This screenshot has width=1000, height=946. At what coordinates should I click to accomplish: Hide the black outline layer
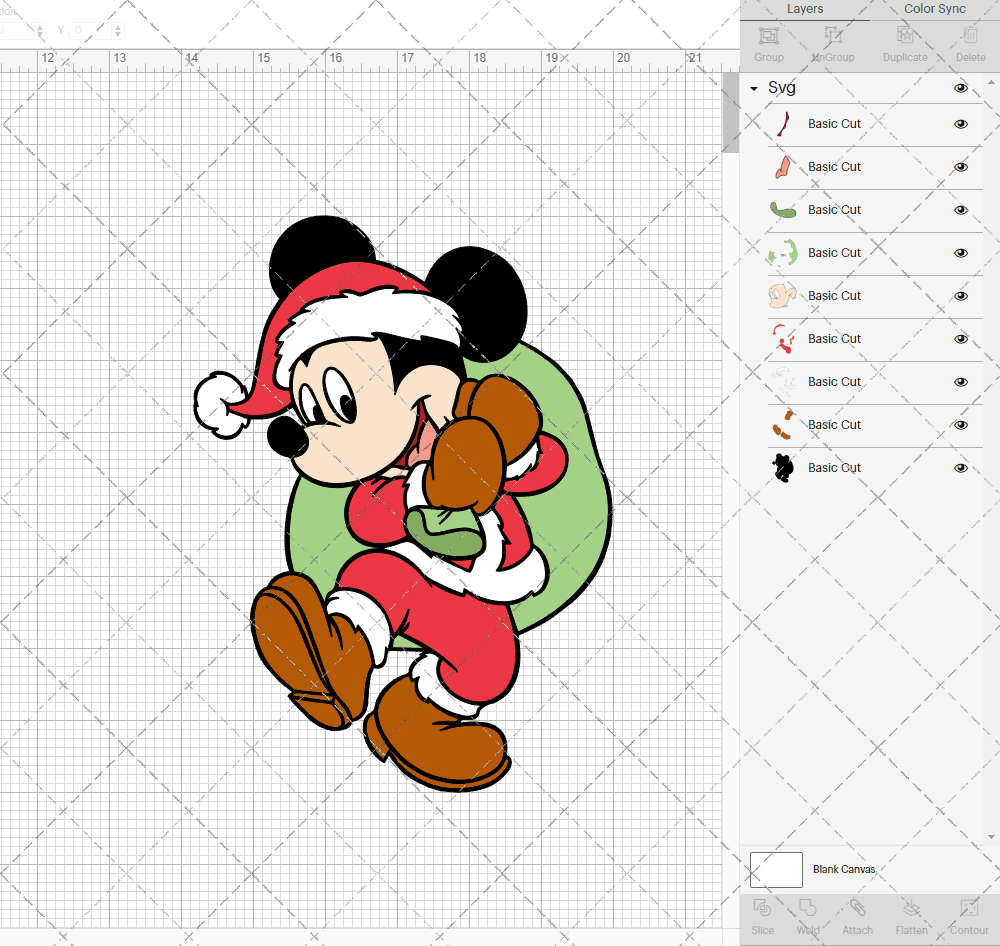pos(960,468)
